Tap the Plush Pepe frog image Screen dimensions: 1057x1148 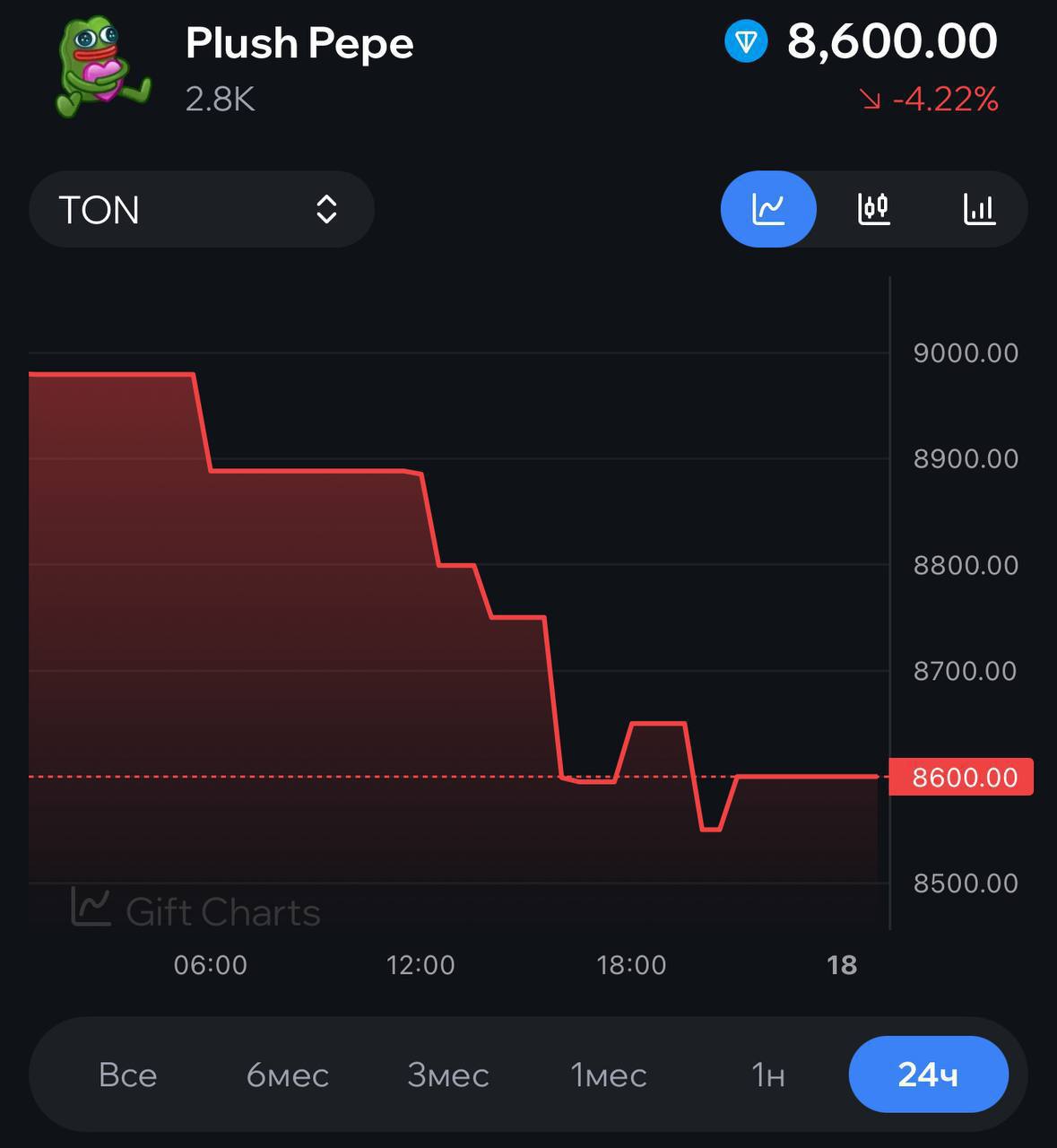[x=101, y=67]
